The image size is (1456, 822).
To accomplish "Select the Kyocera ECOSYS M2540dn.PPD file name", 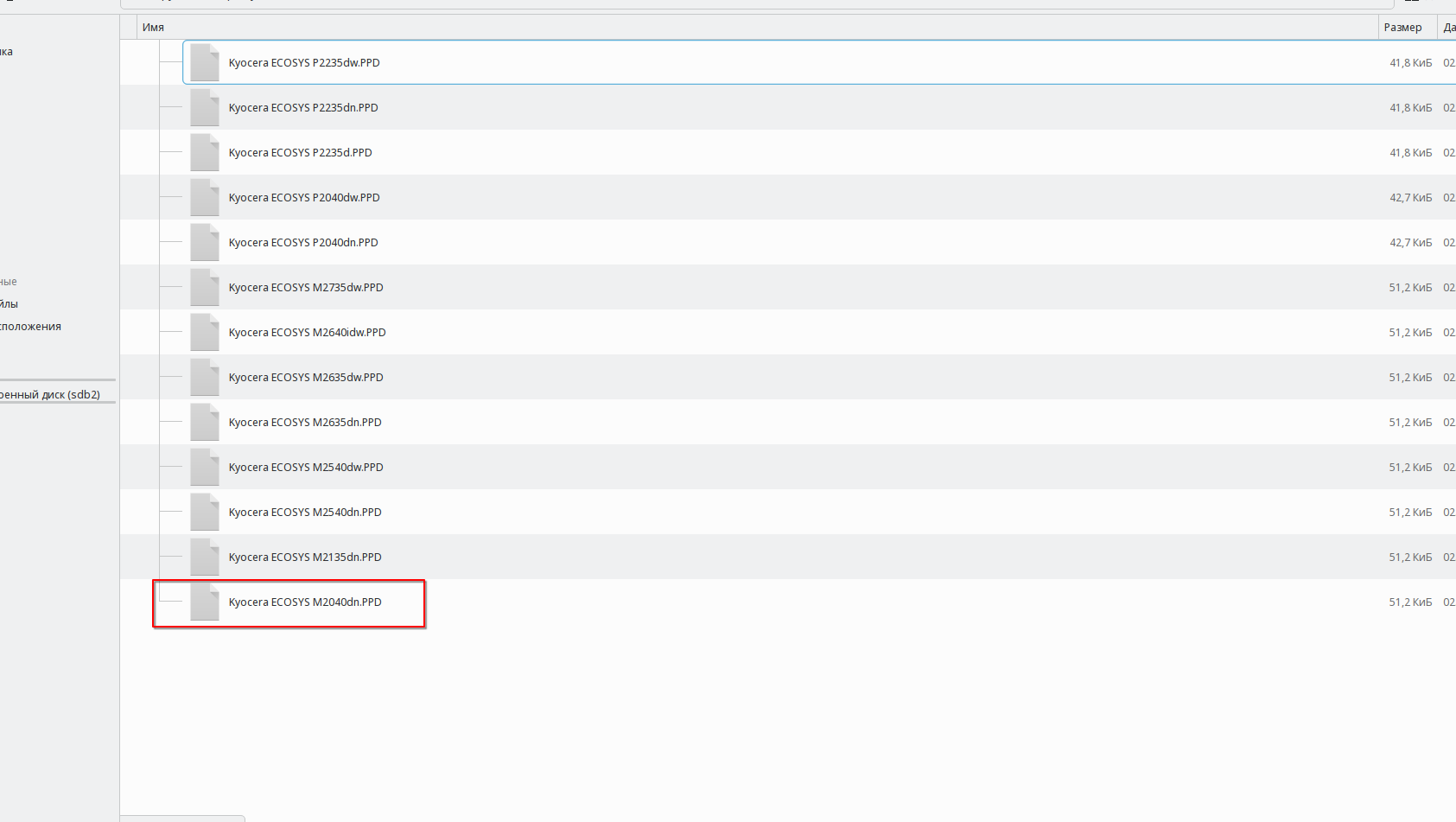I will (x=304, y=512).
